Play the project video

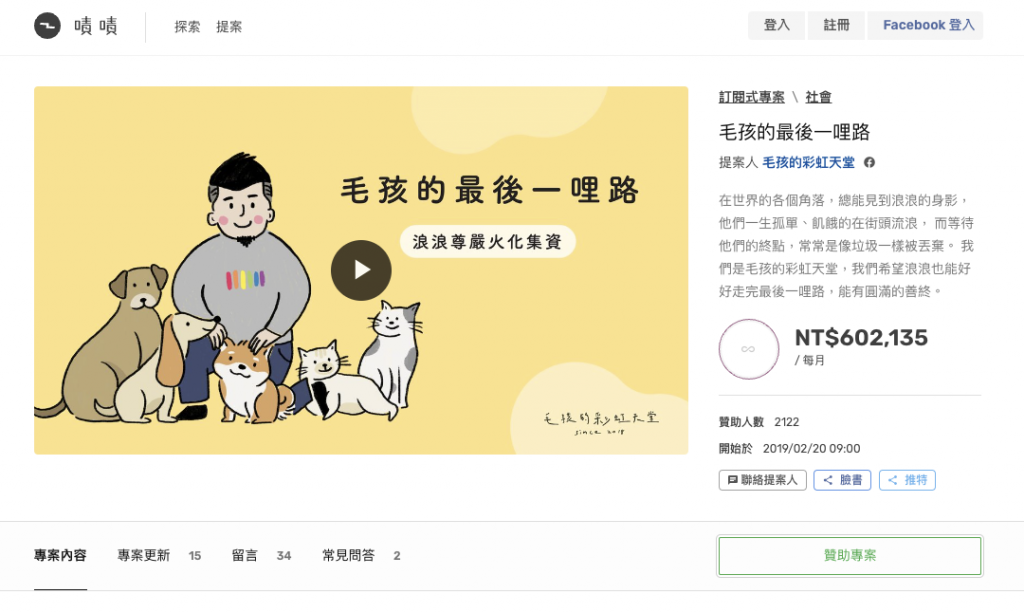(x=361, y=270)
